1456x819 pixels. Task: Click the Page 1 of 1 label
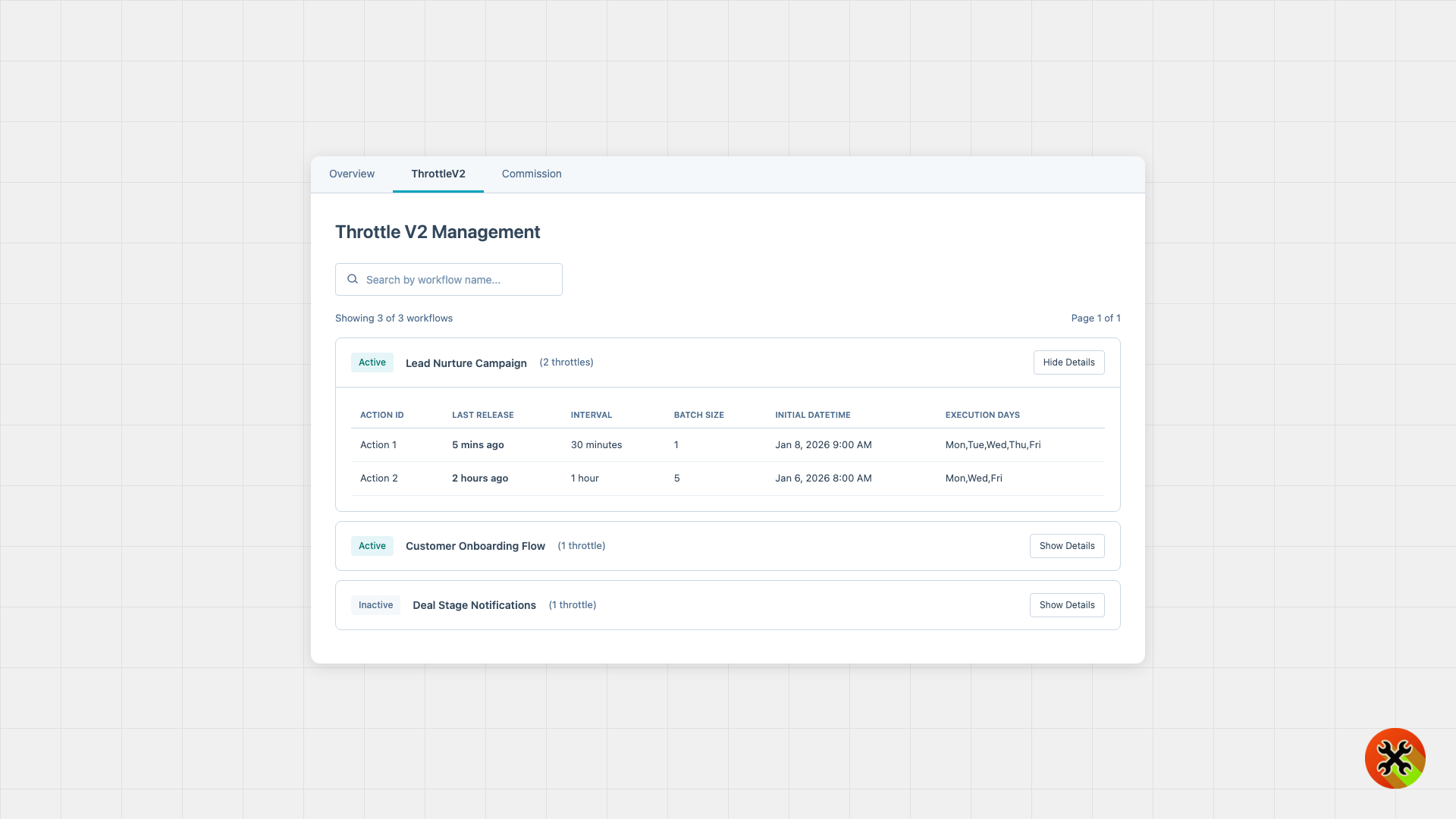click(x=1096, y=318)
